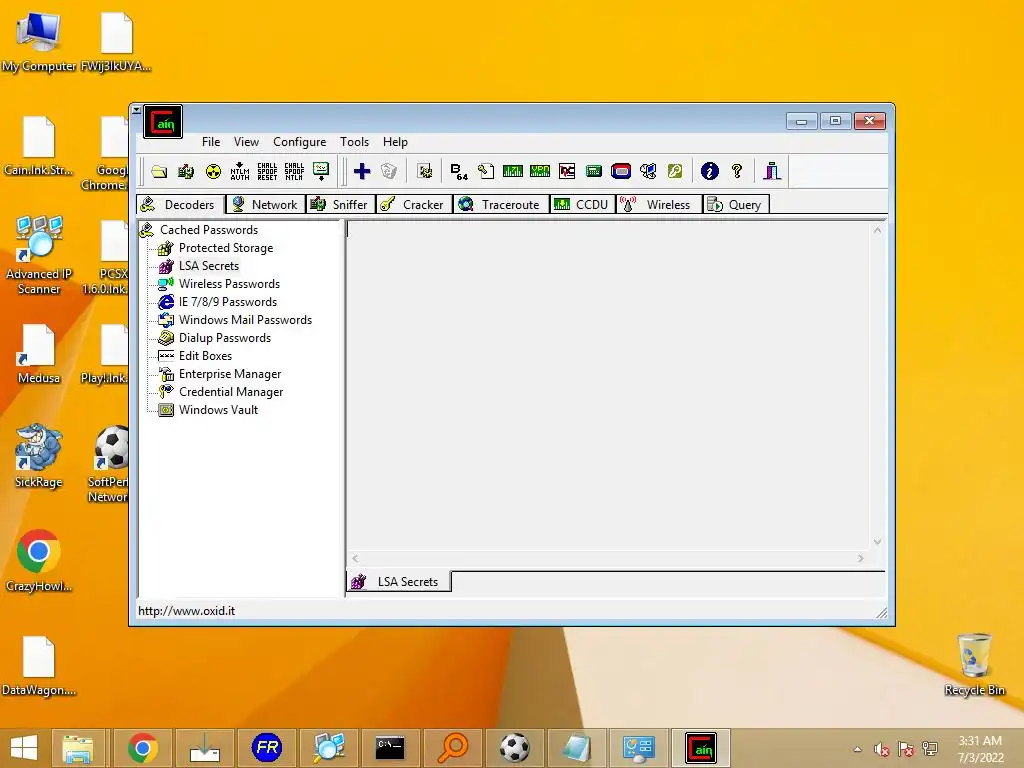Viewport: 1024px width, 768px height.
Task: Open the RSA SecurID token calculator icon
Action: pyautogui.click(x=620, y=172)
